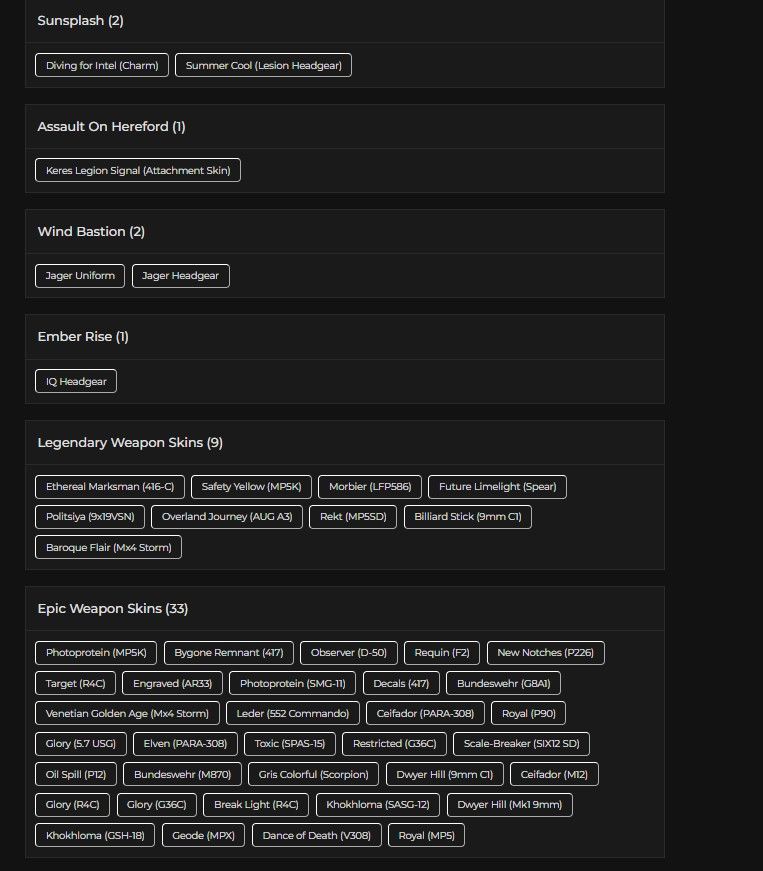The image size is (763, 871).
Task: Select Oil Spill (P12) tag
Action: [x=76, y=774]
